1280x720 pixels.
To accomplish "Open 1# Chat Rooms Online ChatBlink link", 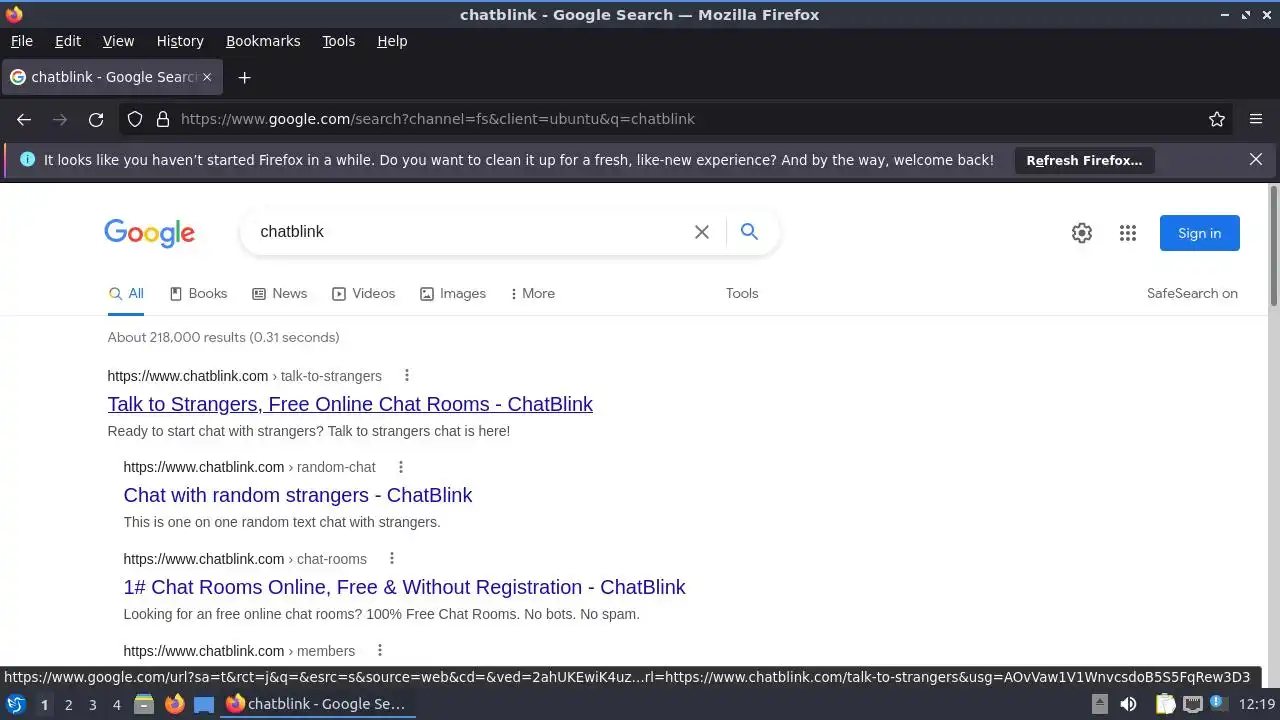I will pos(404,587).
